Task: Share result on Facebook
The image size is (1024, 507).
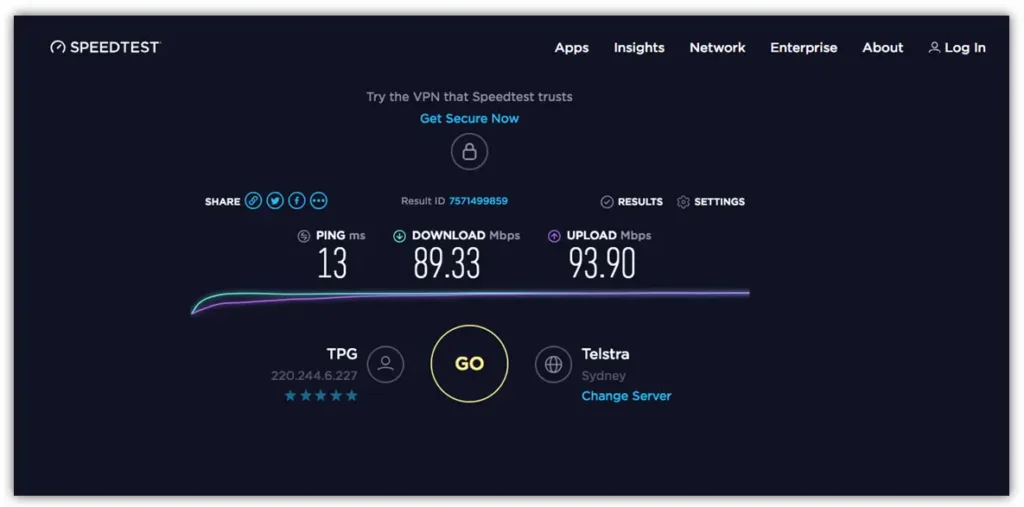Action: [297, 201]
